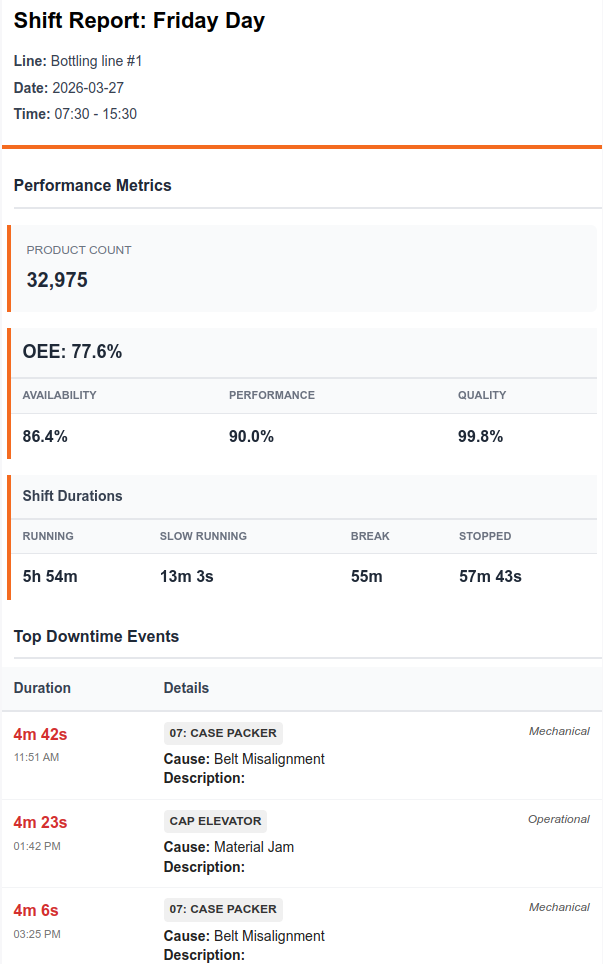The width and height of the screenshot is (603, 964).
Task: Select the 4m 6s downtime duration
Action: coord(36,910)
